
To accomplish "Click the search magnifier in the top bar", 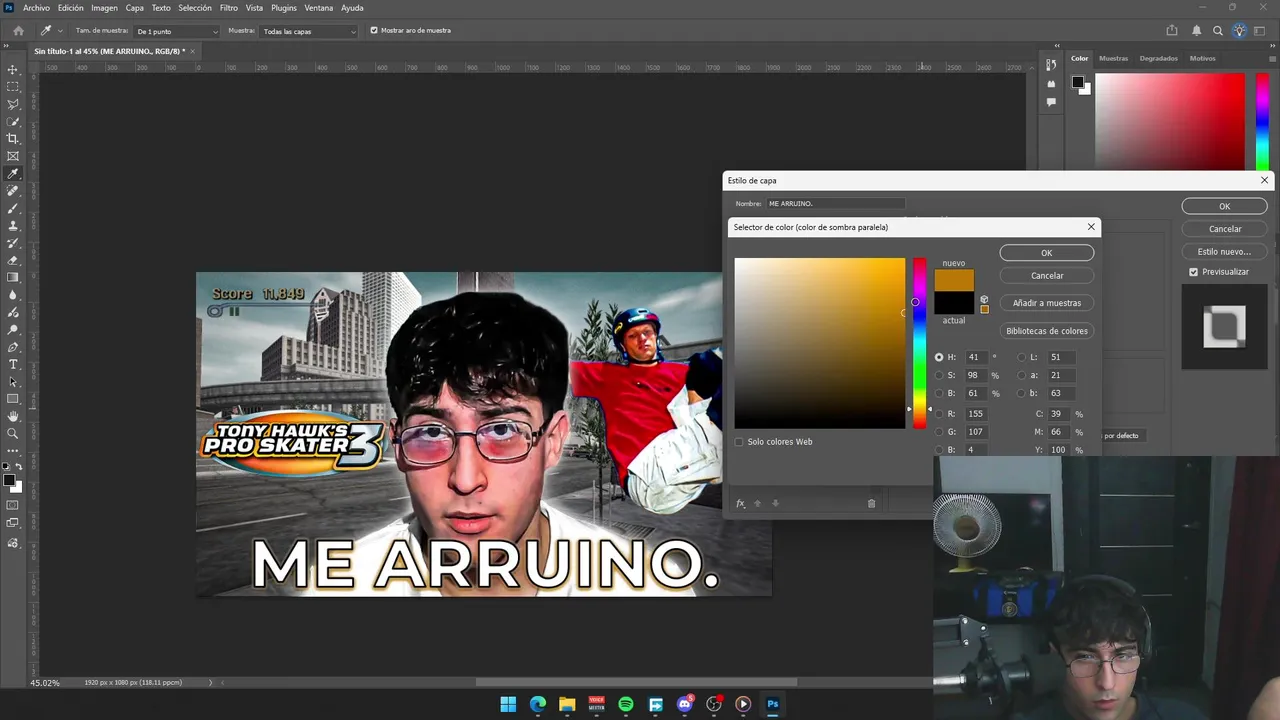I will [1218, 31].
